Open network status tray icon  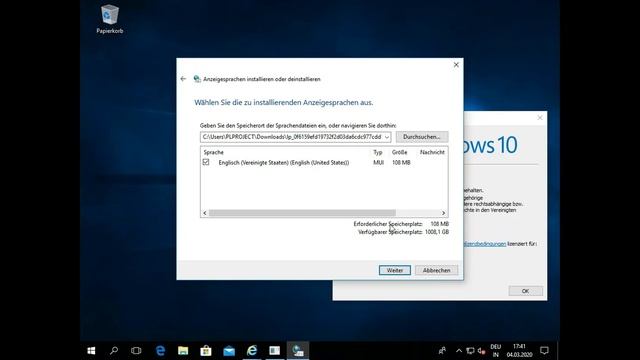(x=470, y=351)
